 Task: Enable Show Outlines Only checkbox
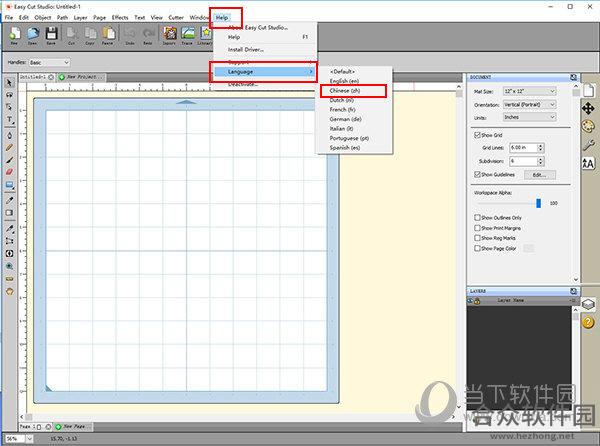click(x=477, y=217)
